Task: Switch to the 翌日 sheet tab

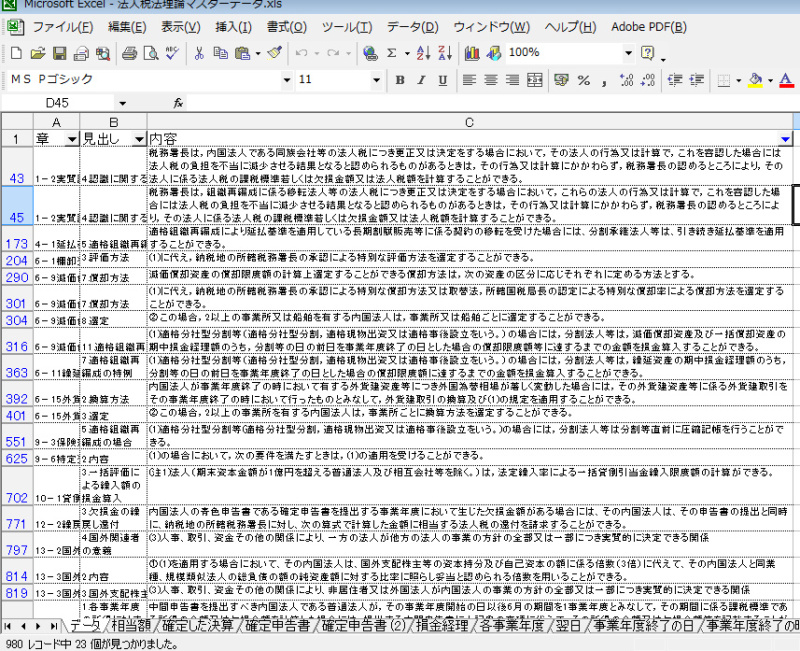Action: (x=568, y=625)
